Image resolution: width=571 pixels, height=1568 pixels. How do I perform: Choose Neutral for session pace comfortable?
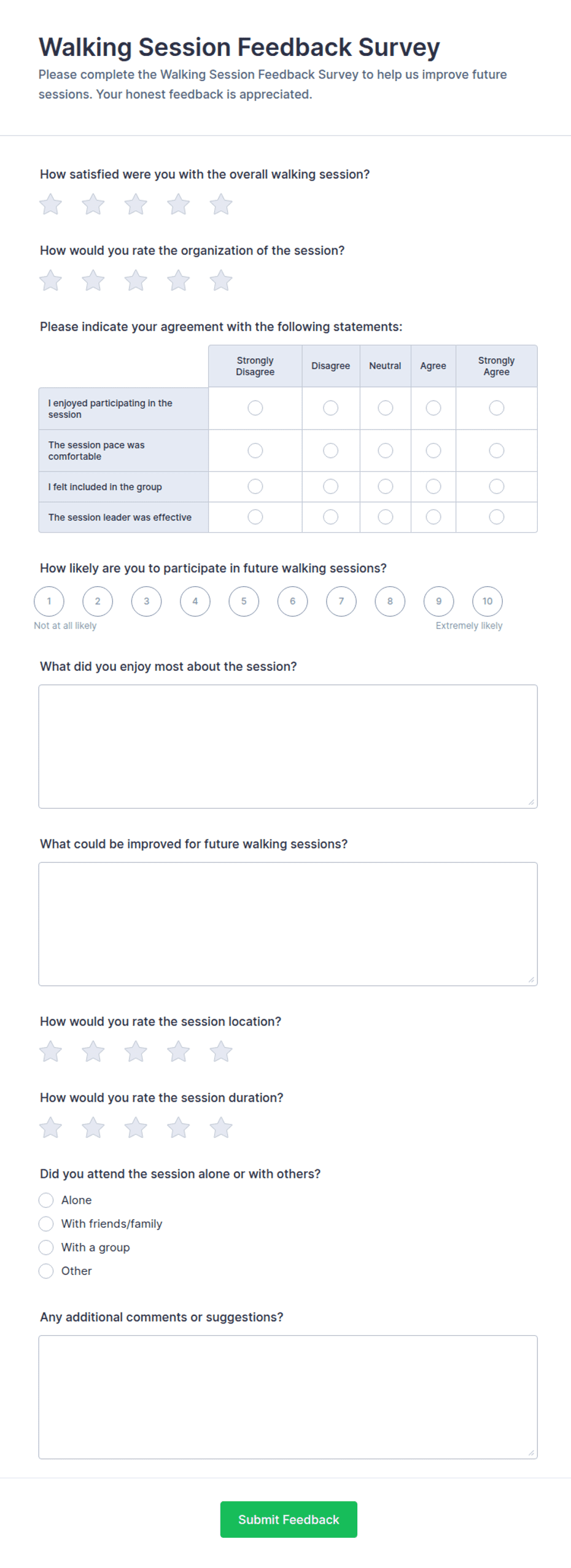[x=385, y=450]
